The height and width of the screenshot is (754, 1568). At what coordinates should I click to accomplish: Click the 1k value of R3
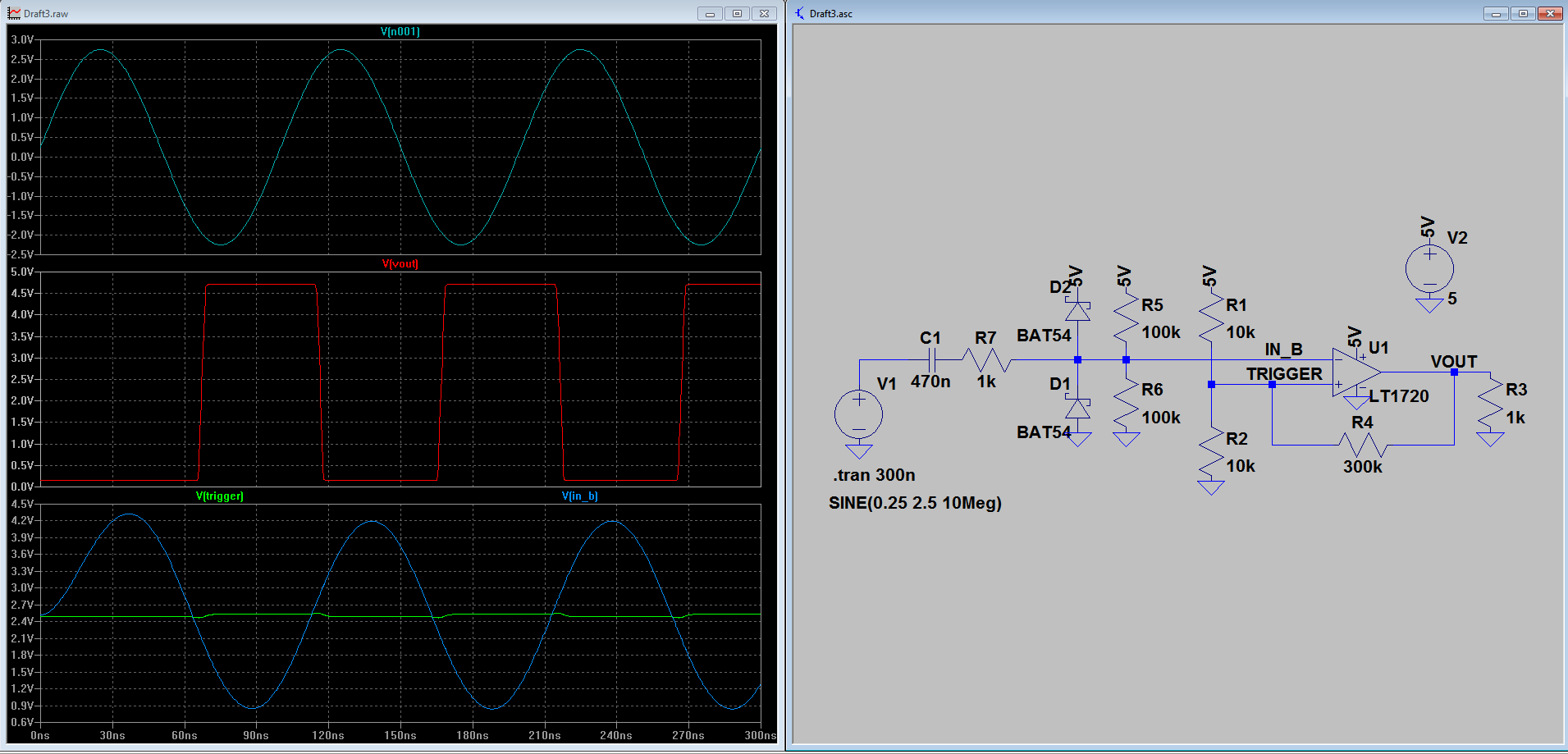pos(1515,418)
